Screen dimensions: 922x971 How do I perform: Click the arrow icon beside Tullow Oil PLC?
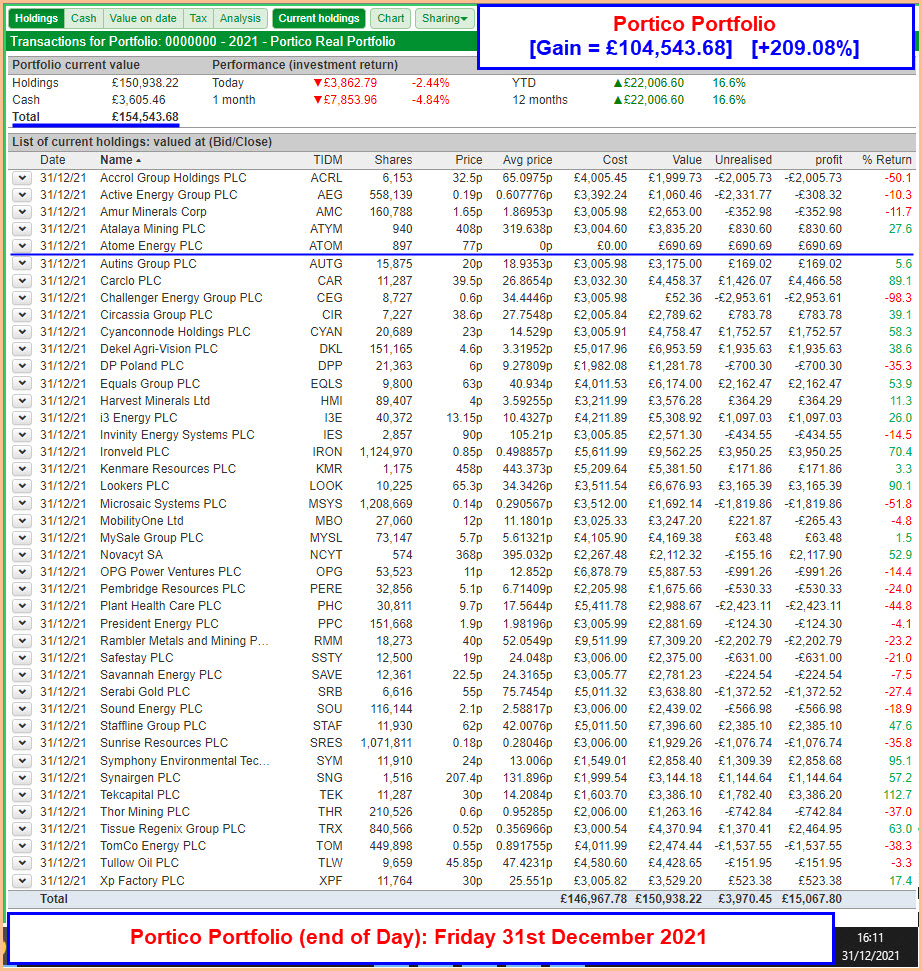21,863
